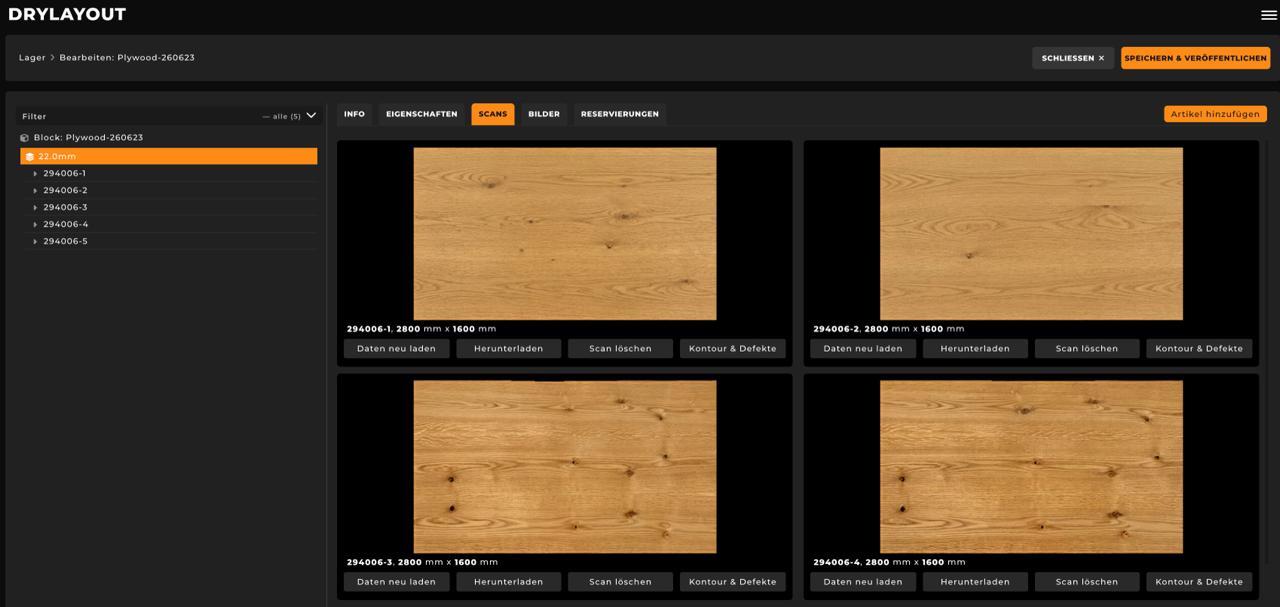The width and height of the screenshot is (1280, 607).
Task: Open Kontour & Defekte for 294006-1
Action: (733, 349)
